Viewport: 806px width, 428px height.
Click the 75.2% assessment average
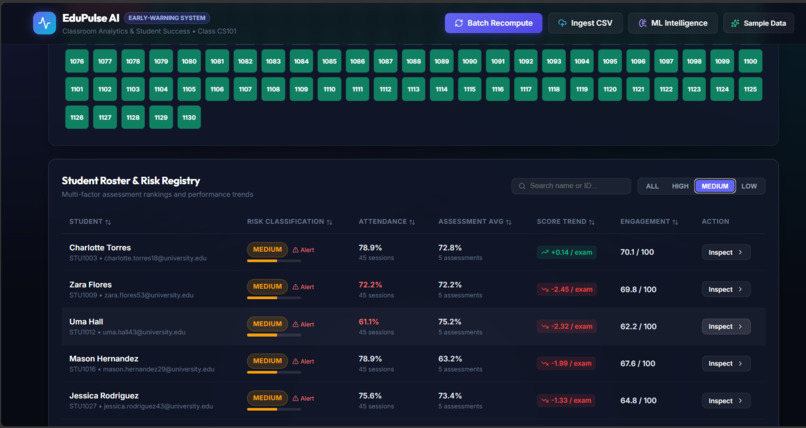click(x=450, y=322)
